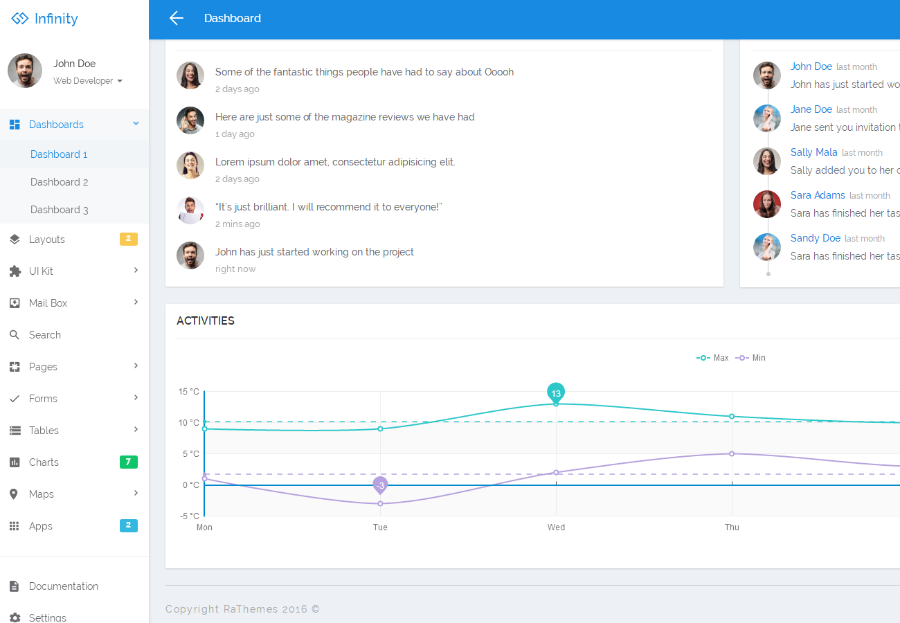The image size is (900, 623).
Task: Click the 13 data point on Wed
Action: pos(556,393)
